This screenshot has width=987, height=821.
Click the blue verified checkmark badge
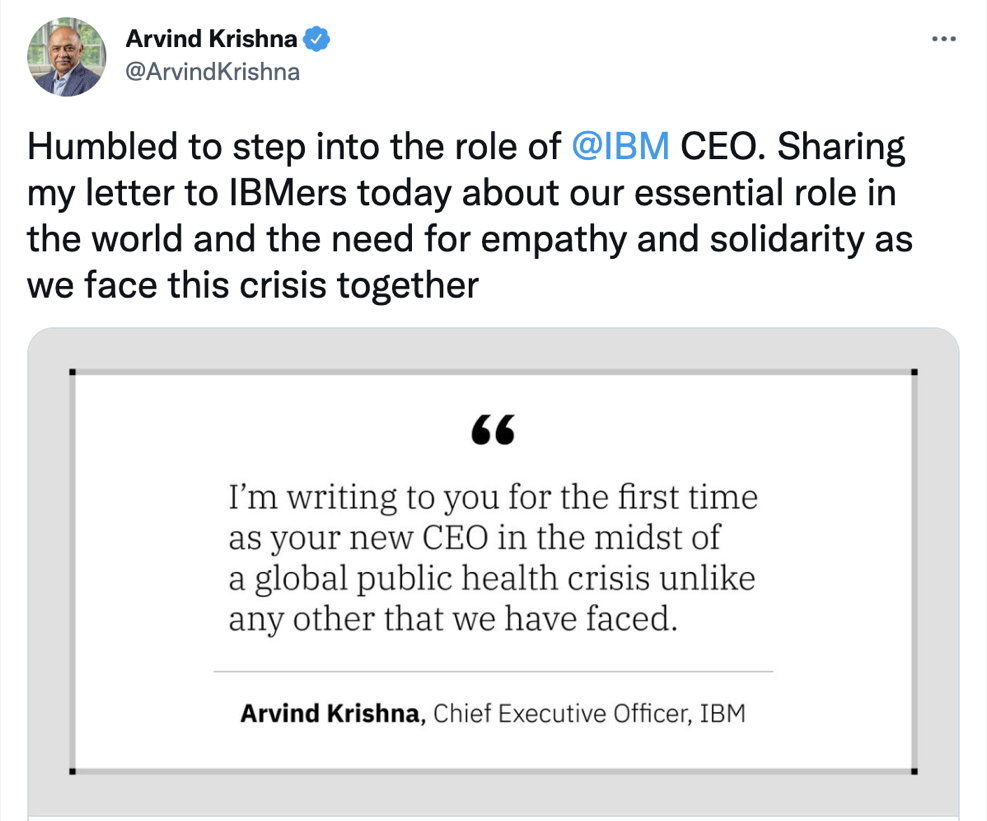(318, 39)
